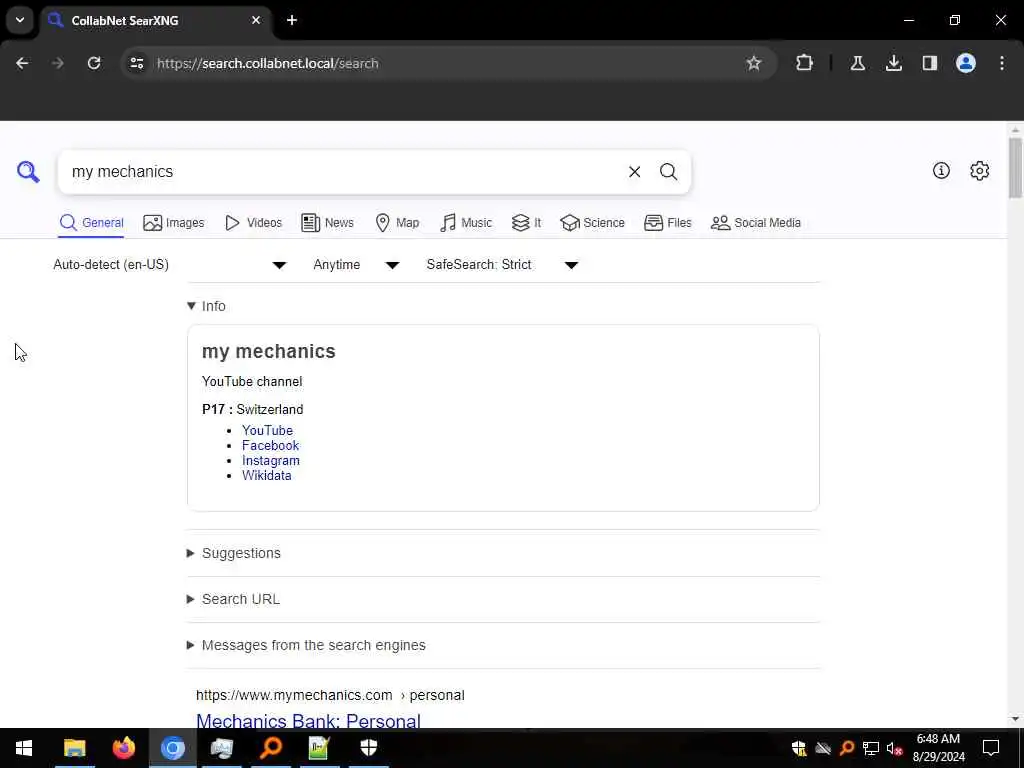This screenshot has width=1024, height=768.
Task: Open the notifications center icon
Action: (991, 748)
